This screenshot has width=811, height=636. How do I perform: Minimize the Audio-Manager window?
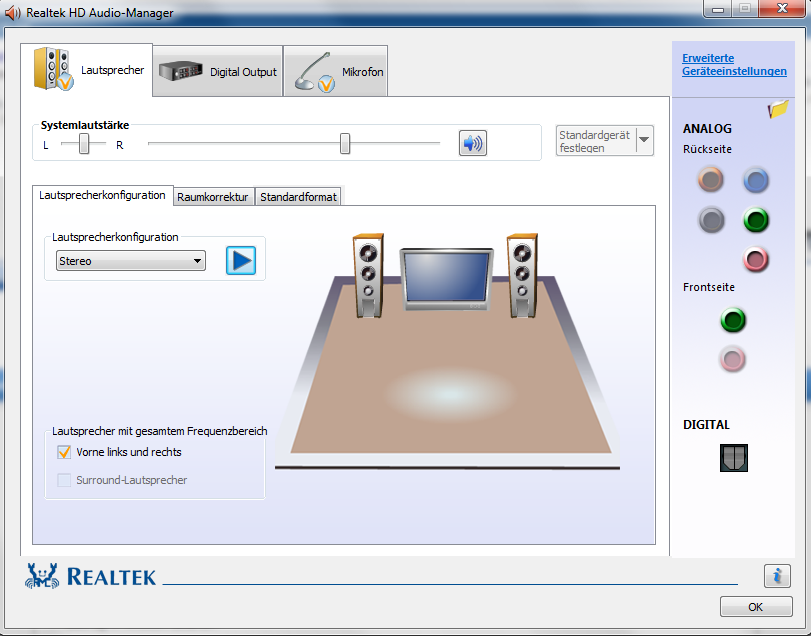click(x=718, y=9)
